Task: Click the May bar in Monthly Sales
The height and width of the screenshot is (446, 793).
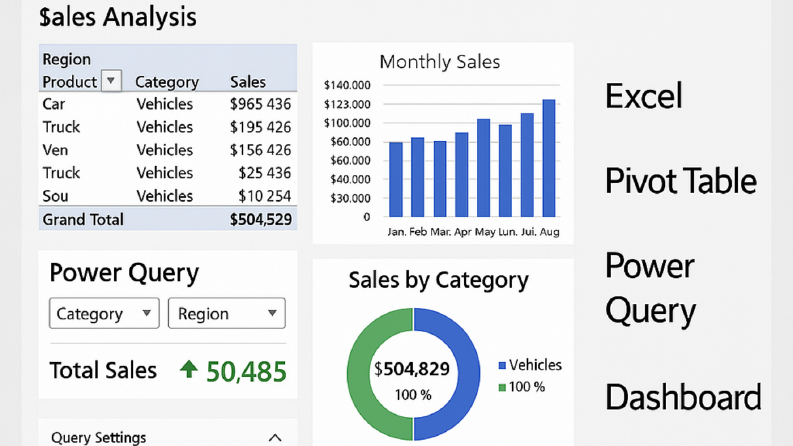Action: pos(483,168)
